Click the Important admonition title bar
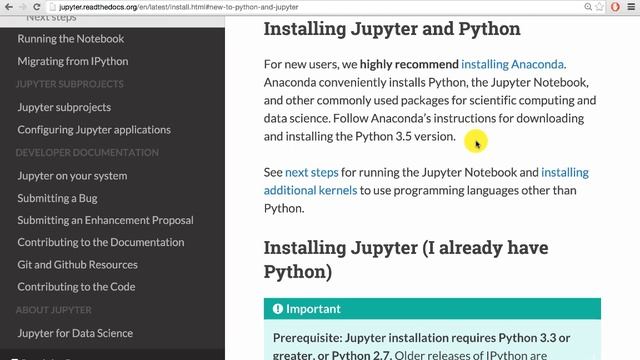This screenshot has width=640, height=360. [x=432, y=309]
